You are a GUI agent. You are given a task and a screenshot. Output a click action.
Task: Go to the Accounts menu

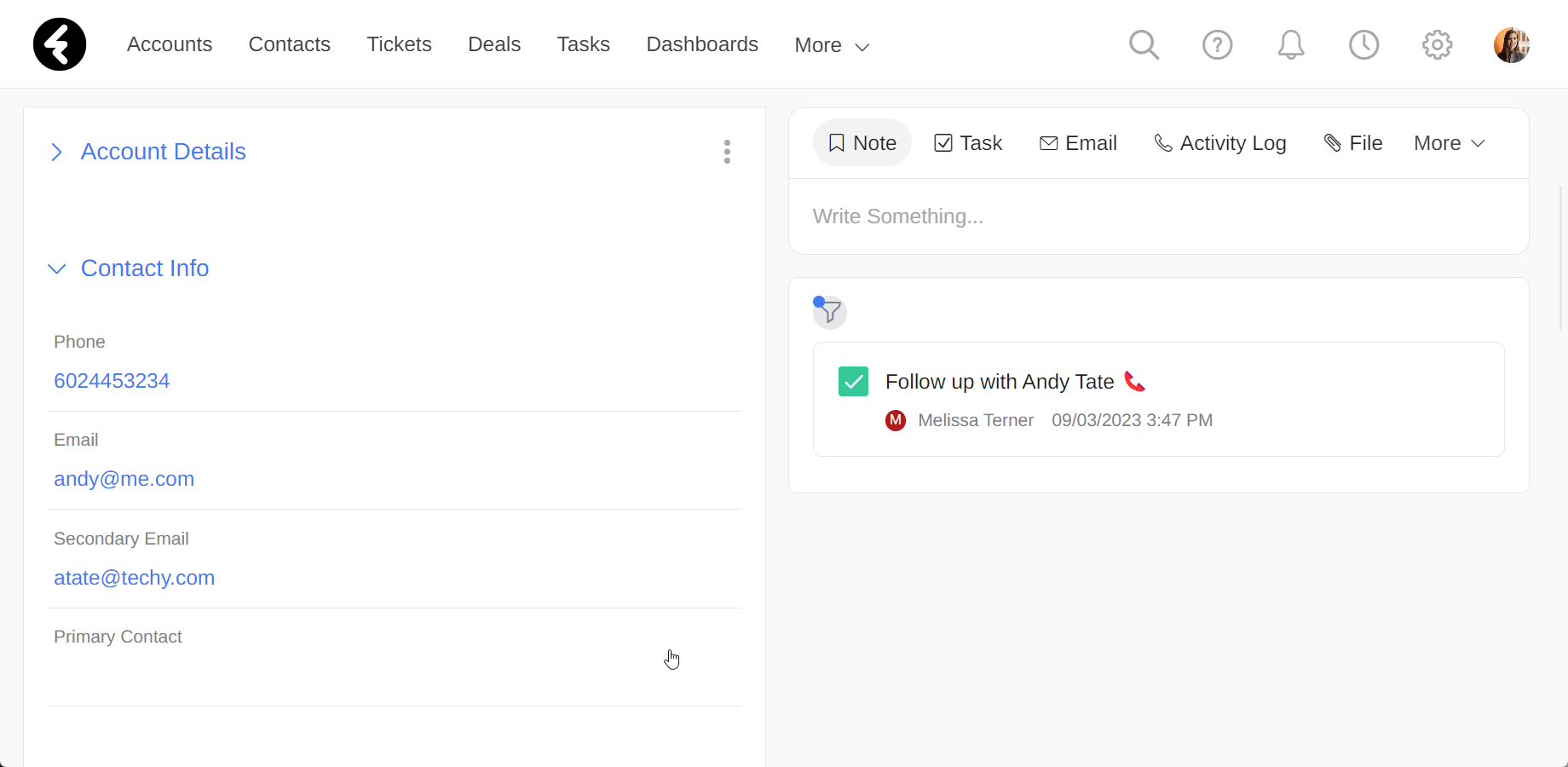pos(170,44)
